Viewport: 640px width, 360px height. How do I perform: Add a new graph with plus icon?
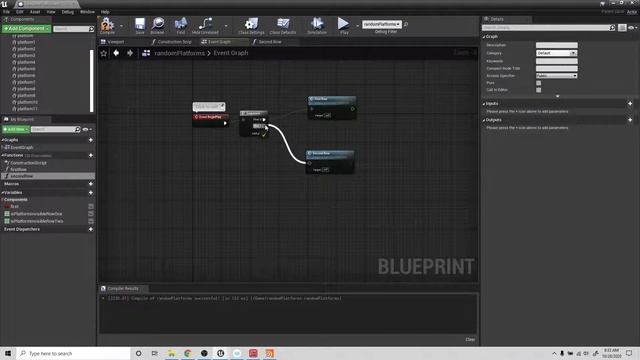point(91,140)
